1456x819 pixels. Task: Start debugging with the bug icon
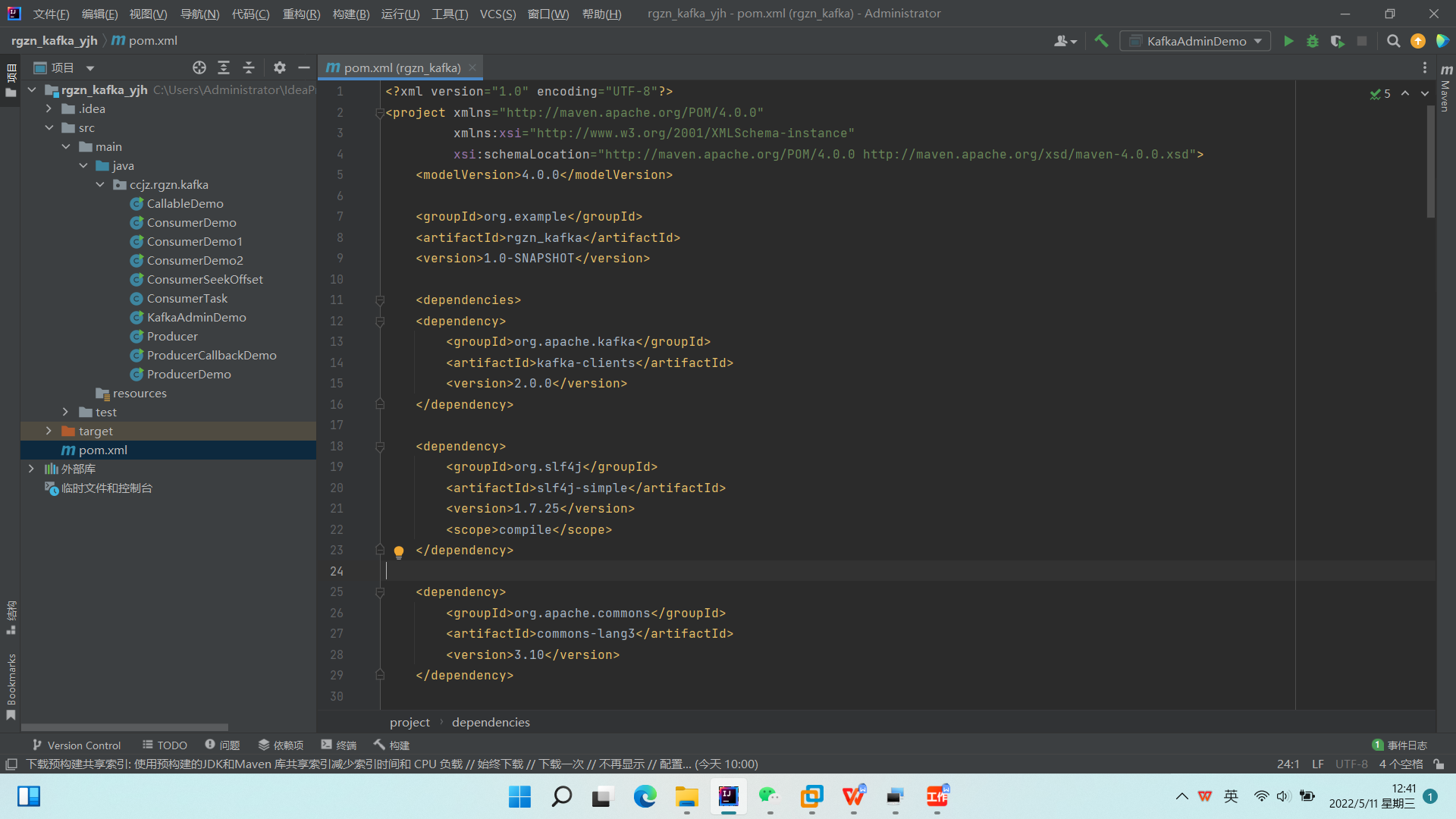1313,41
